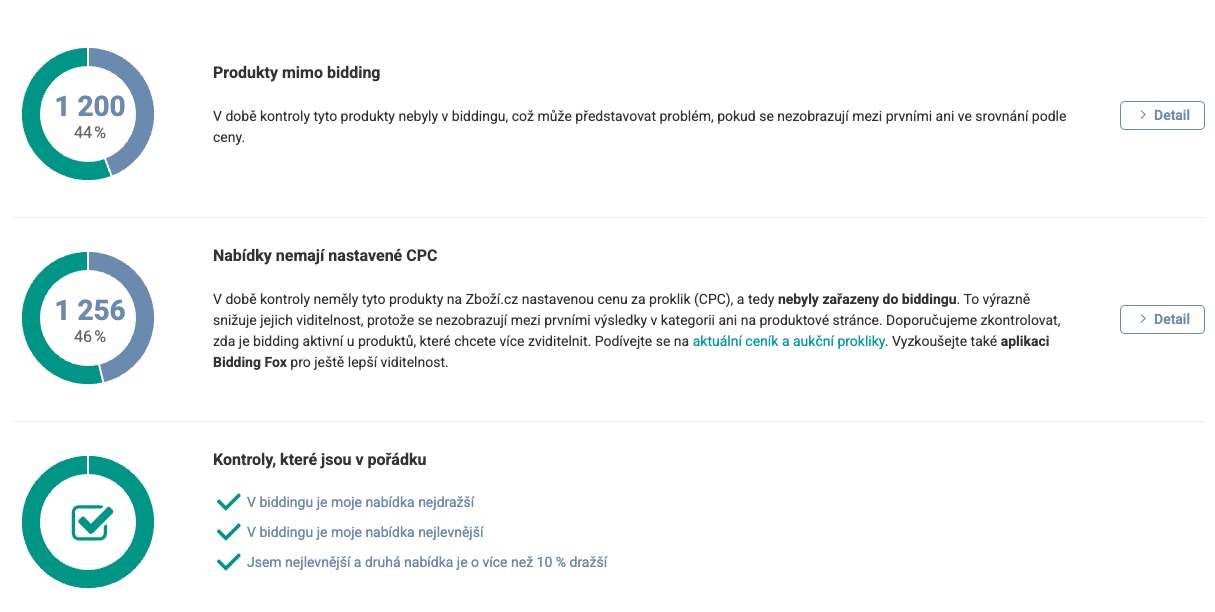Screen dimensions: 1215x612
Task: Click the 46 % label in second chart
Action: point(90,337)
